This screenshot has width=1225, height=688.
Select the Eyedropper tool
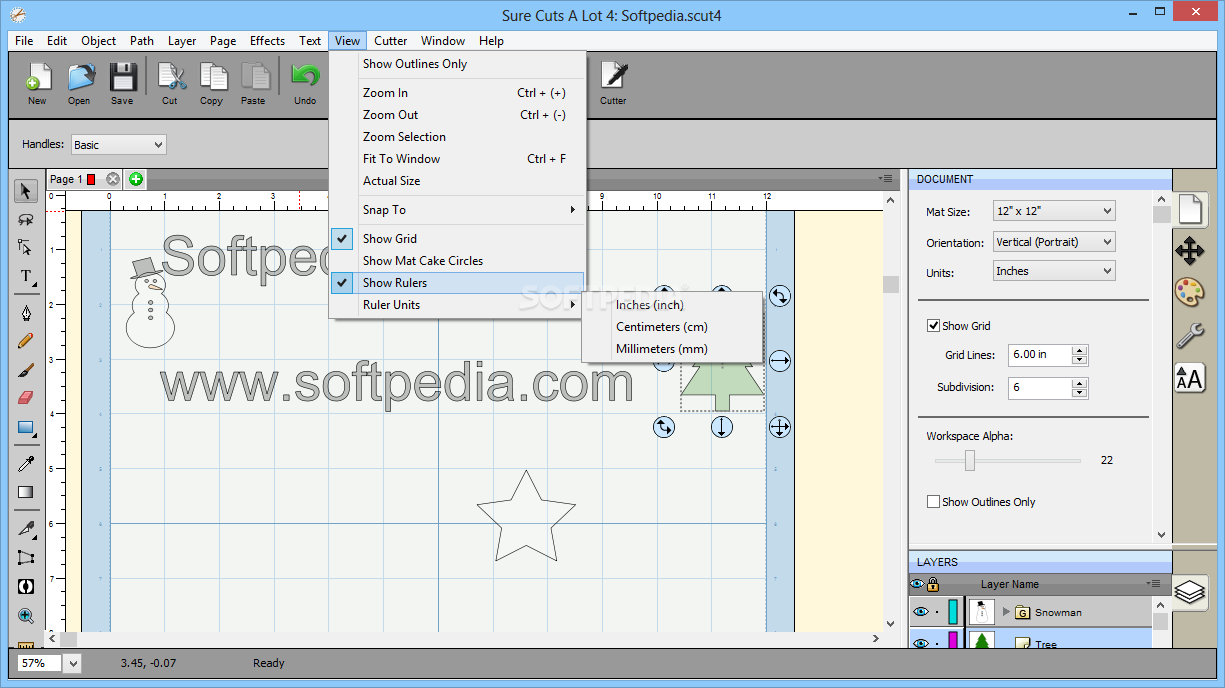(x=26, y=464)
